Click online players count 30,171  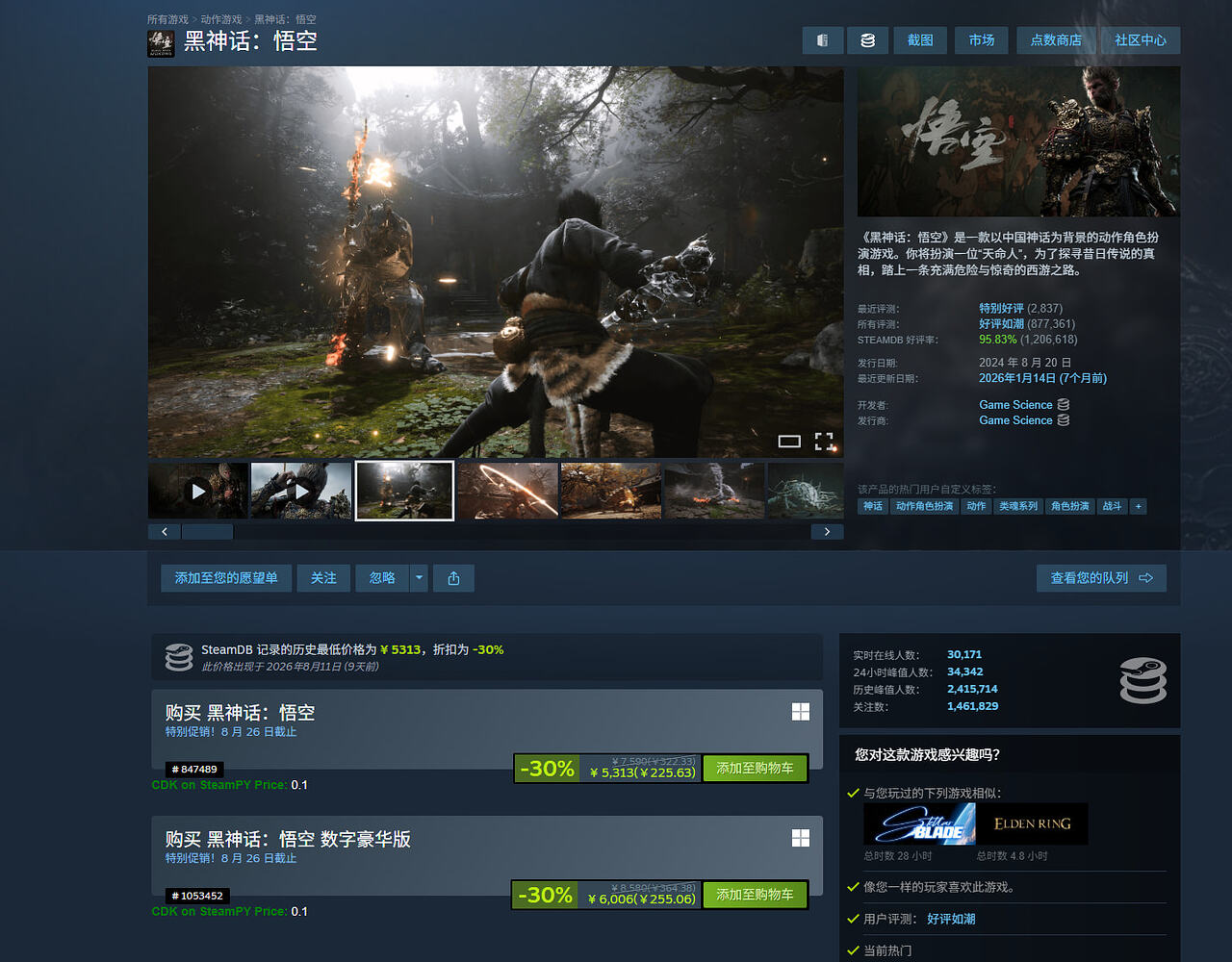pos(964,654)
